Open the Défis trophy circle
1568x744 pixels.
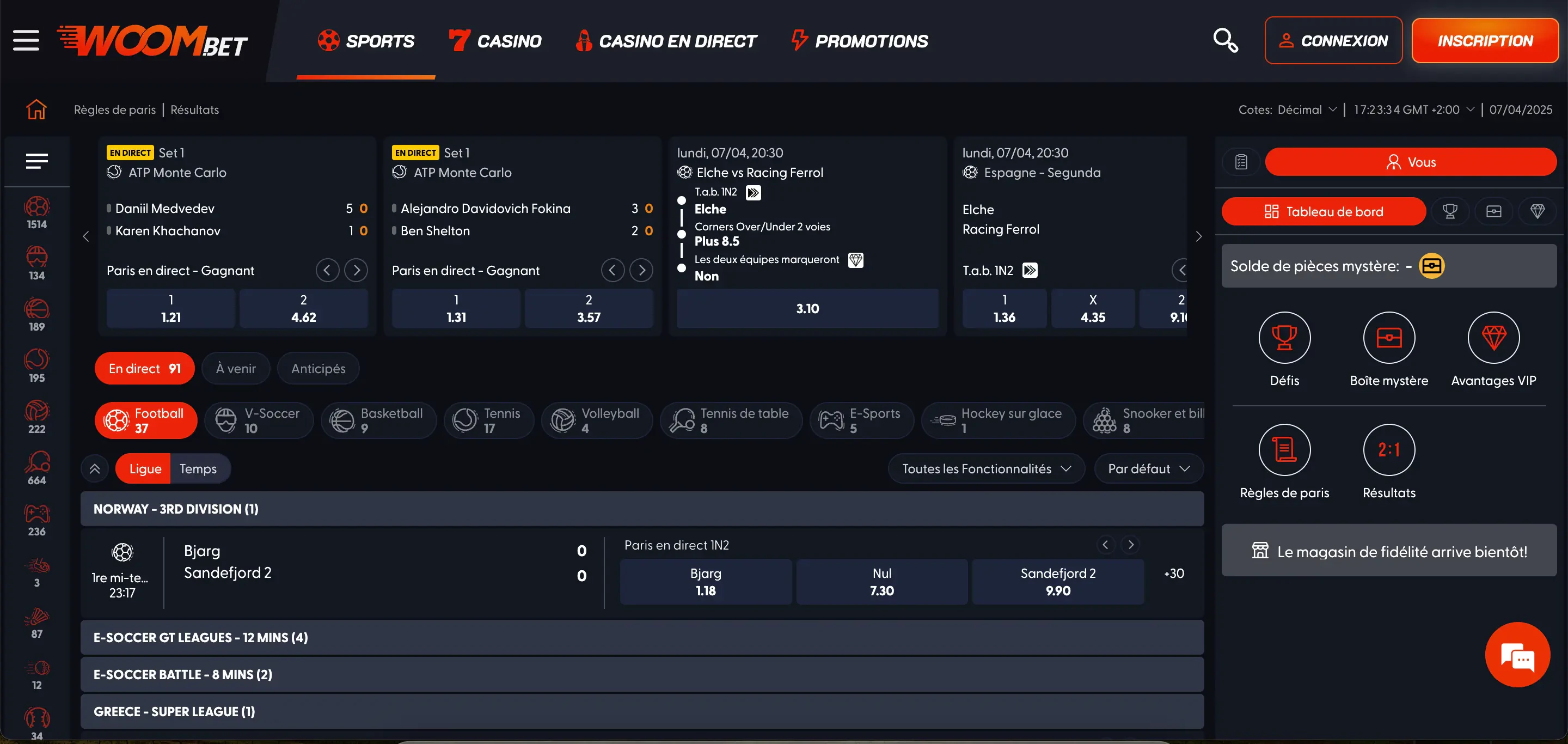1284,337
